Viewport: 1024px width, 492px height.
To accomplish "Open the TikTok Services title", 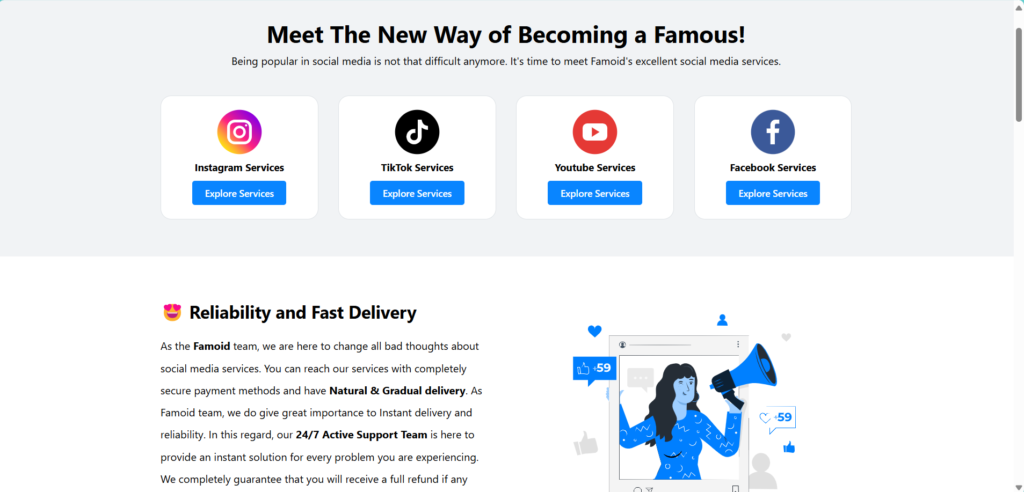I will coord(417,168).
